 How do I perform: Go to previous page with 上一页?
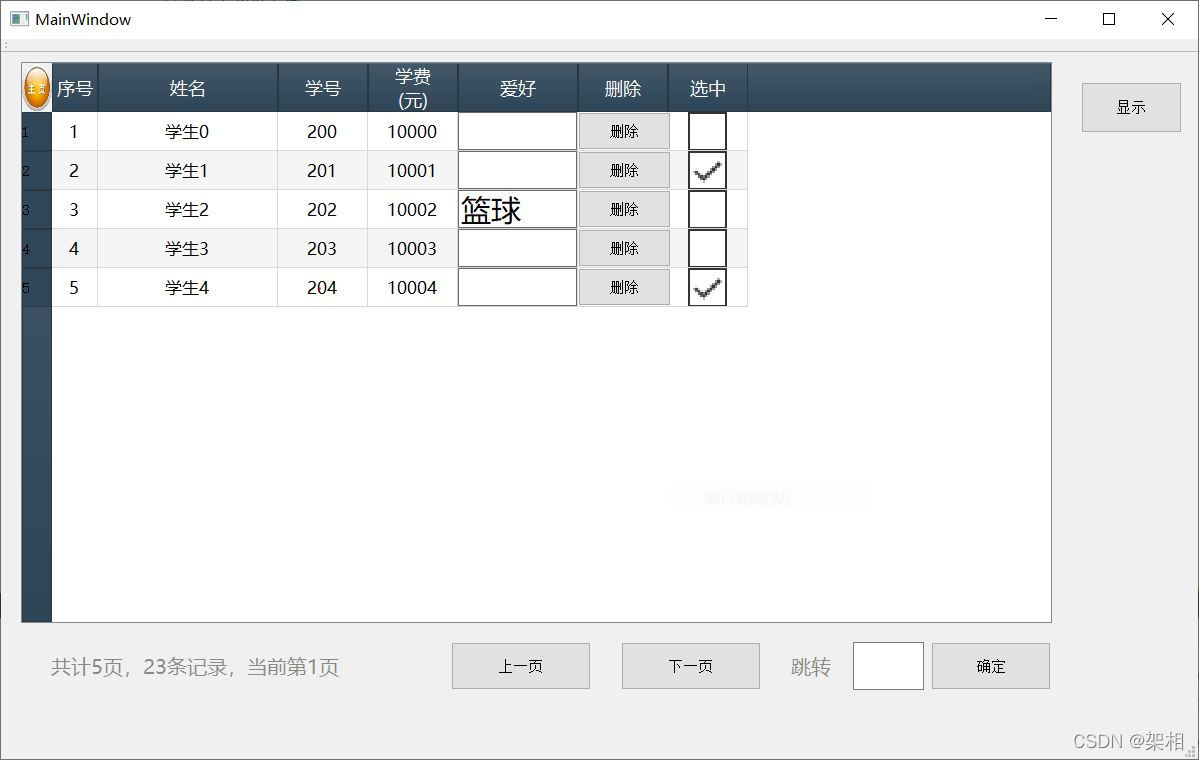pos(521,666)
